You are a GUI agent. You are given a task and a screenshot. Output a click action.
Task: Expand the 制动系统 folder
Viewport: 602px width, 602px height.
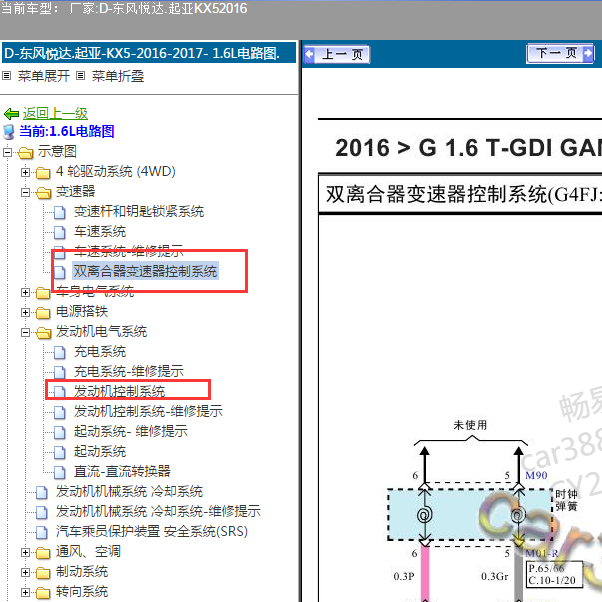click(25, 572)
